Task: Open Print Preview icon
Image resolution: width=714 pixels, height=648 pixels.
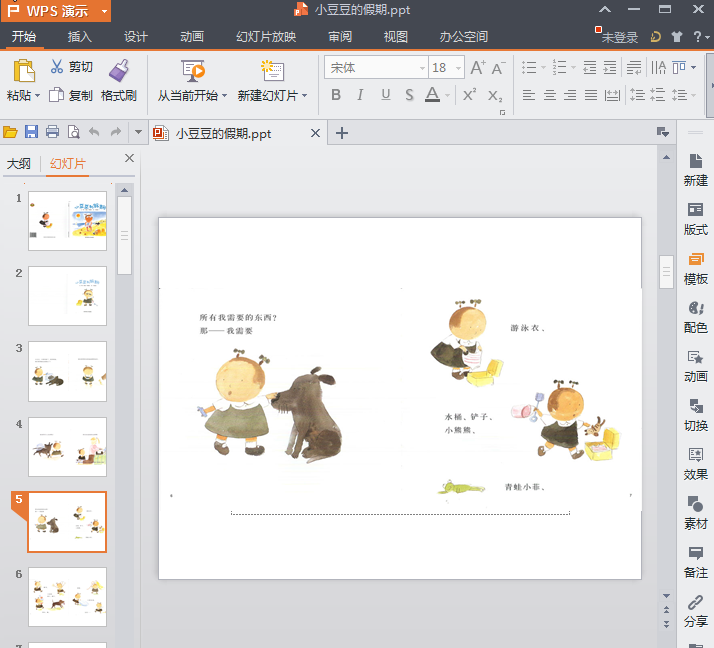Action: [x=73, y=132]
